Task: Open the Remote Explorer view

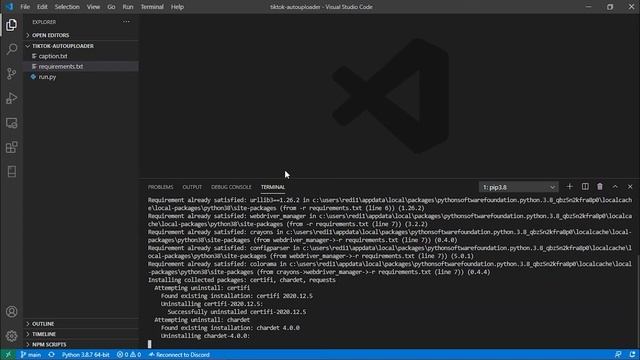Action: (11, 123)
